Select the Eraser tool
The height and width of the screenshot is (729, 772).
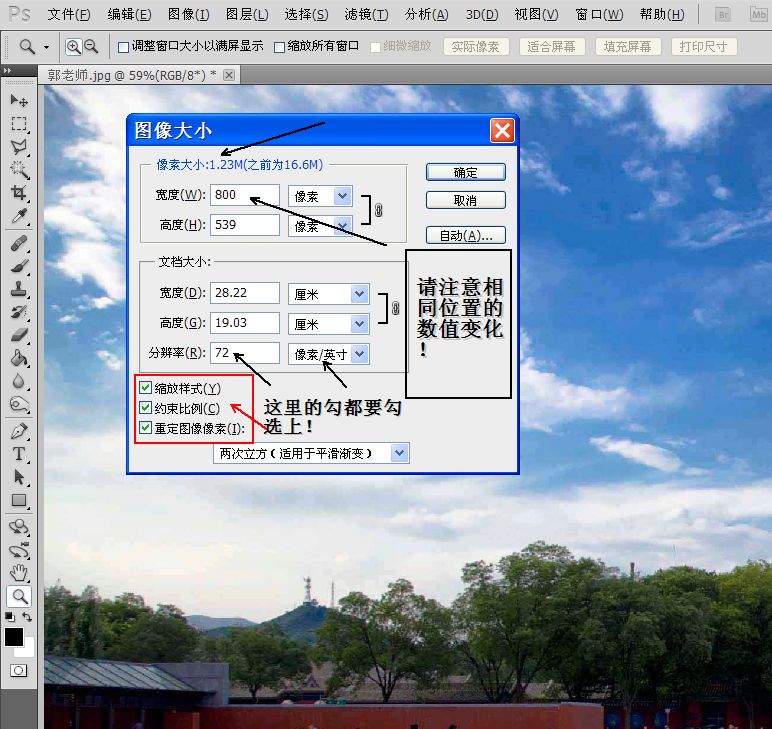19,335
